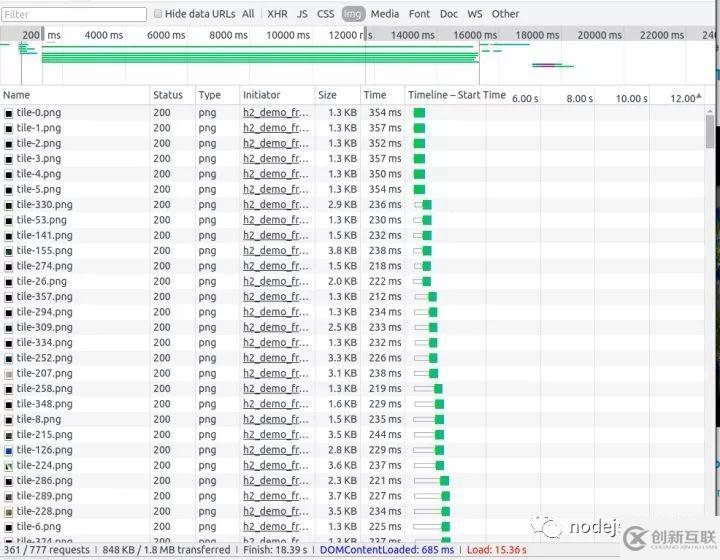The image size is (720, 560).
Task: Click the tile-0.png file icon
Action: (x=9, y=113)
